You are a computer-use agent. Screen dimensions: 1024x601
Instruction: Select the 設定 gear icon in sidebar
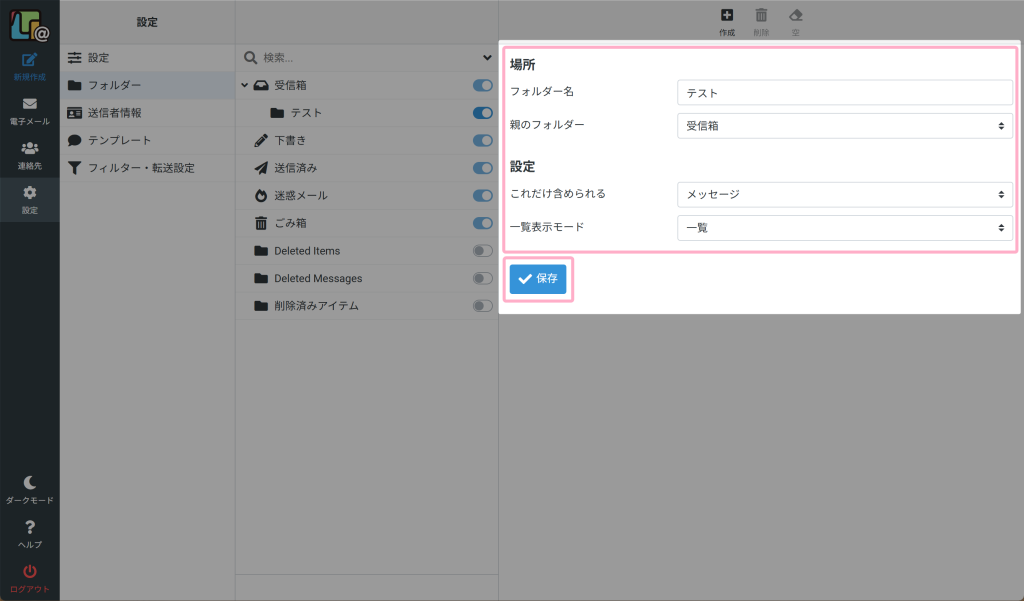pos(29,193)
